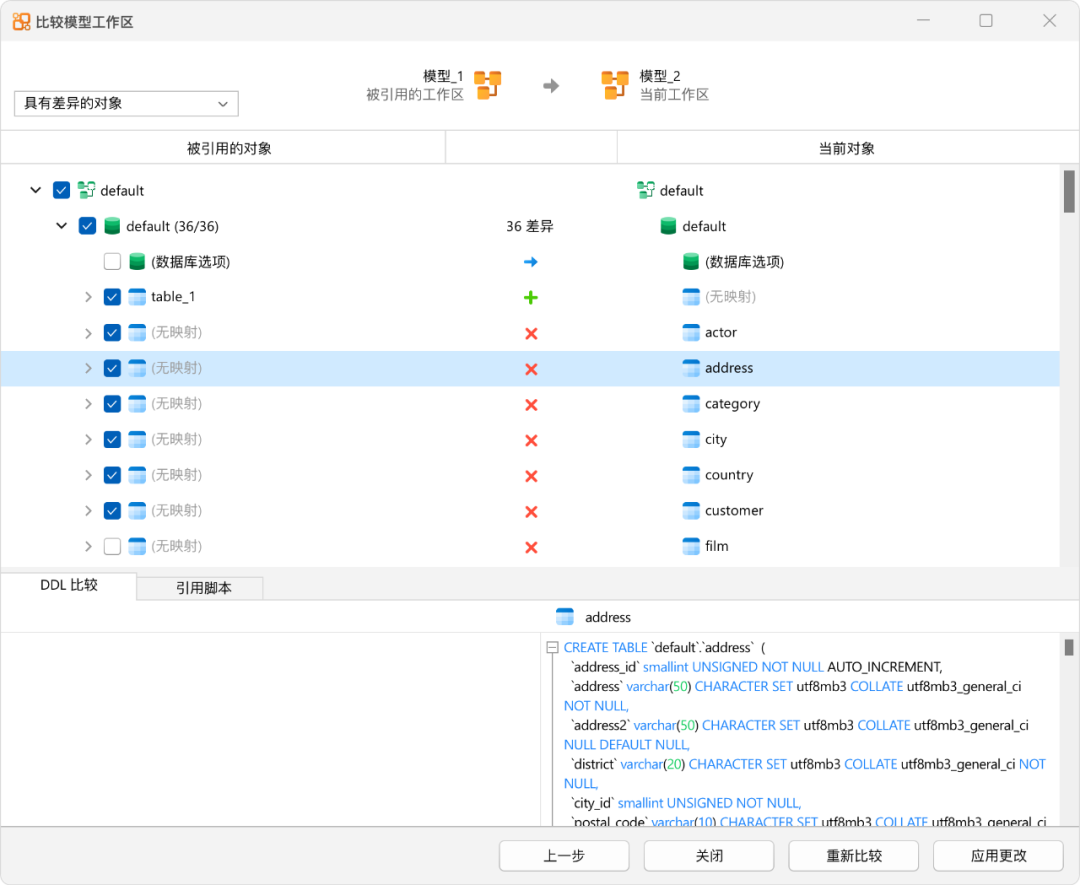Uncheck the default (36/36) database checkbox
This screenshot has height=885, width=1080.
(87, 226)
